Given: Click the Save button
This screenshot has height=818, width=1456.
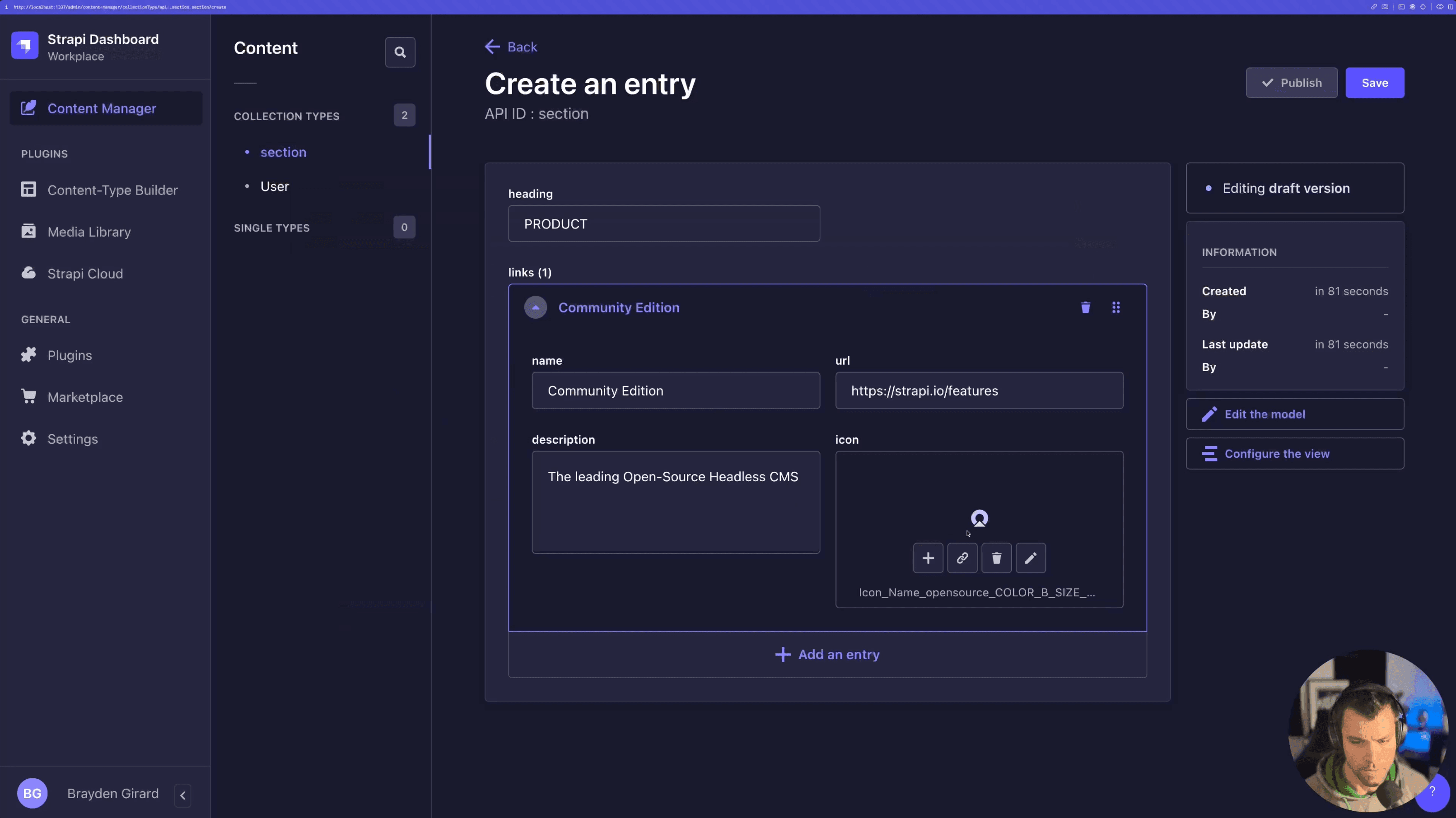Looking at the screenshot, I should (1375, 83).
